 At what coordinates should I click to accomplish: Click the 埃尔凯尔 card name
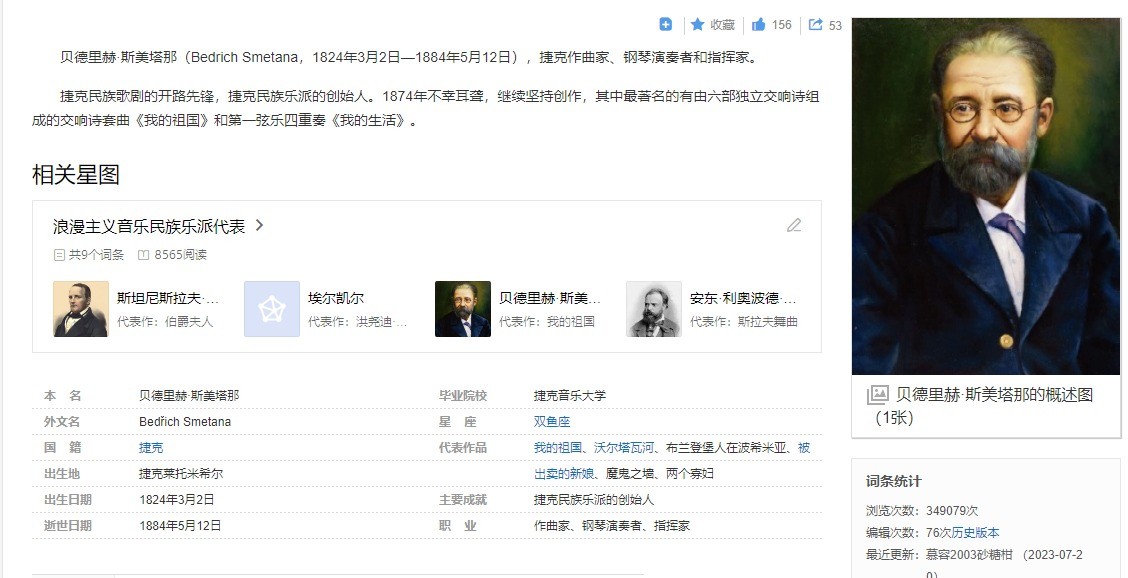click(336, 298)
